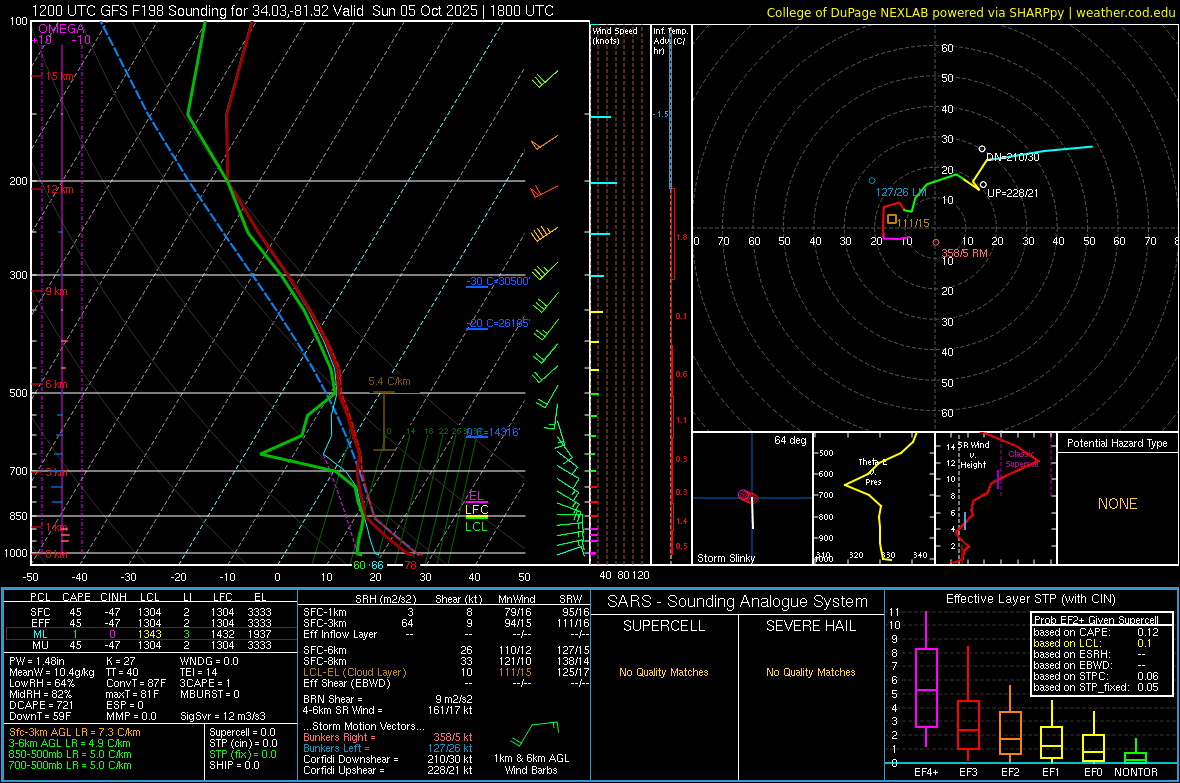The width and height of the screenshot is (1180, 783).
Task: Click the Effective Layer STP (with CIN) title
Action: (1030, 599)
